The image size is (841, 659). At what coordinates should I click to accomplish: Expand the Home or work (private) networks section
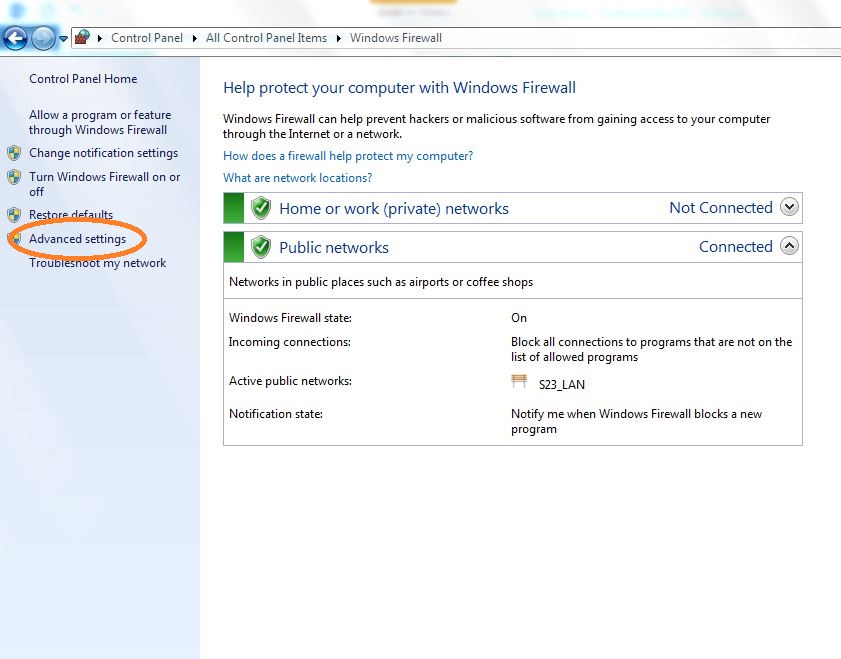click(789, 207)
